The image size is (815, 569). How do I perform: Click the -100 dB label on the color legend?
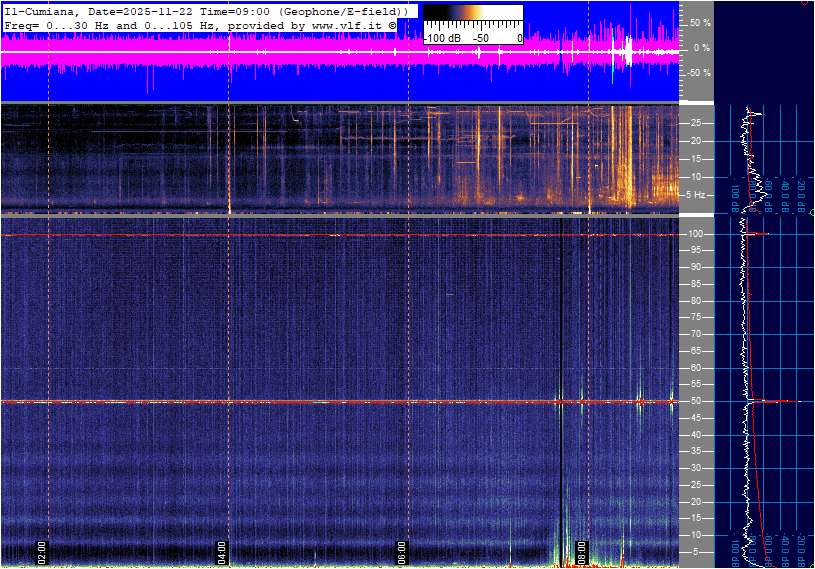click(441, 38)
